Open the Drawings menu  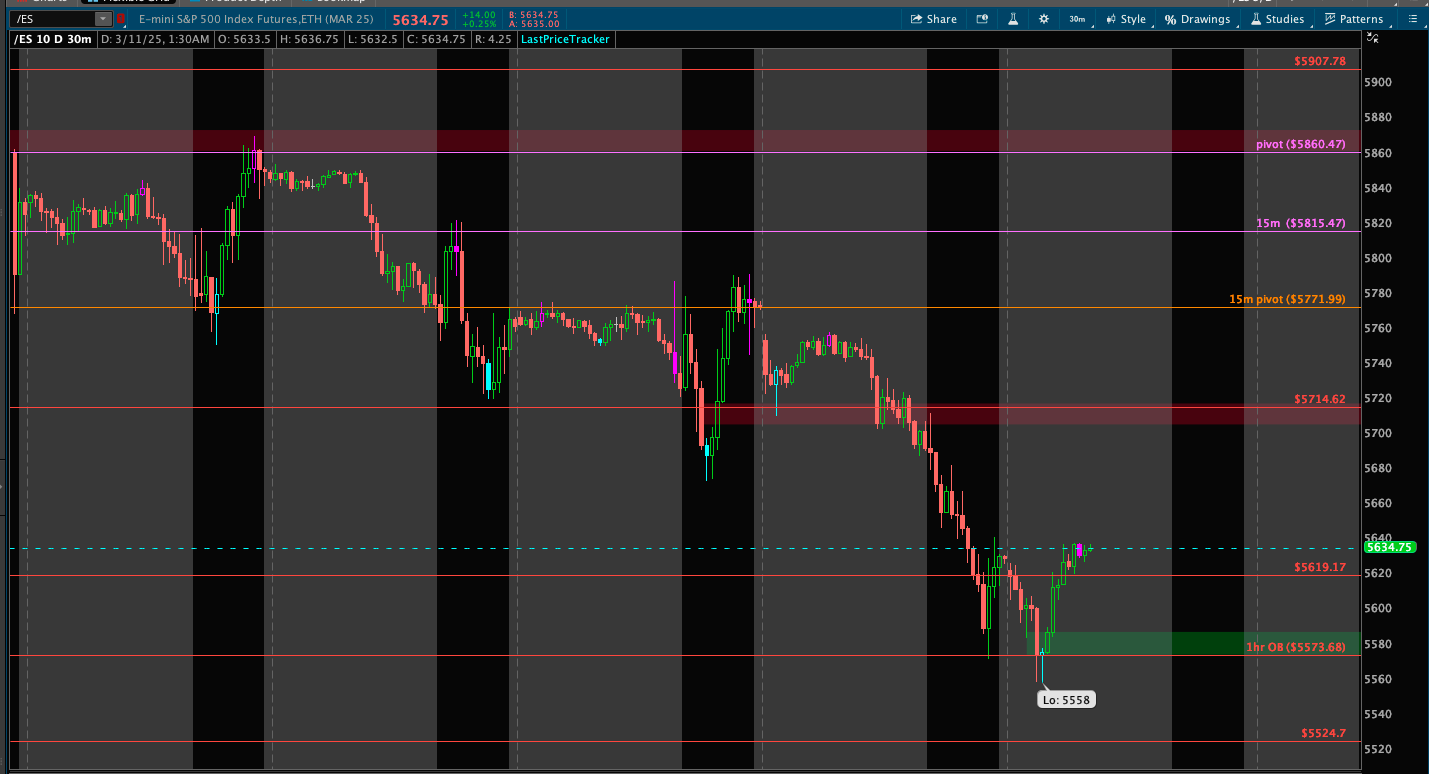pyautogui.click(x=1198, y=19)
